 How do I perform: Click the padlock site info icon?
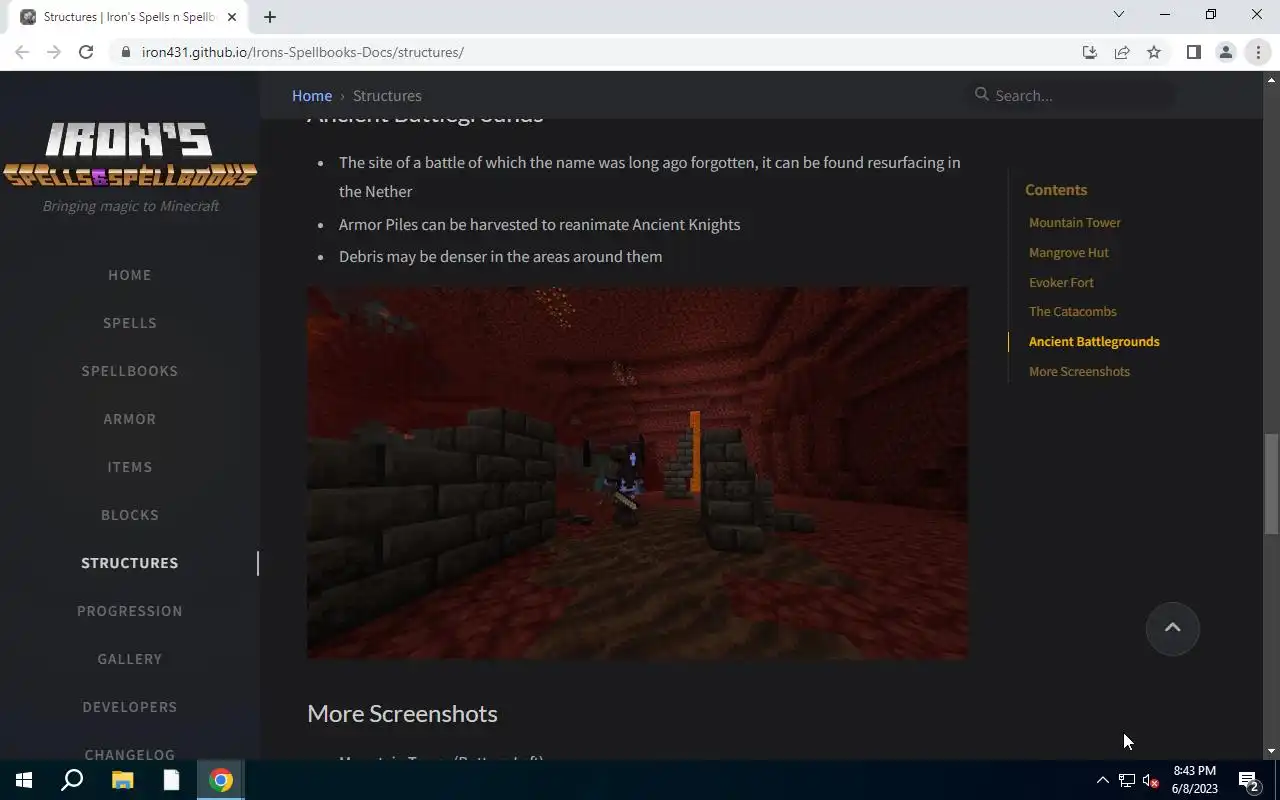point(125,52)
